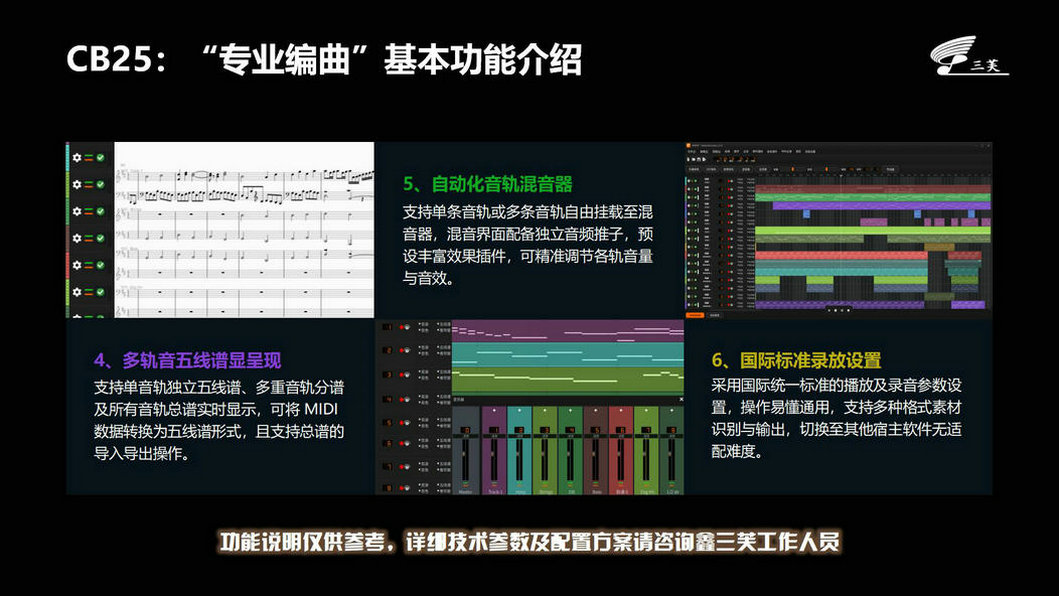
Task: Click the first page dot below DAW arrangement
Action: (x=829, y=310)
